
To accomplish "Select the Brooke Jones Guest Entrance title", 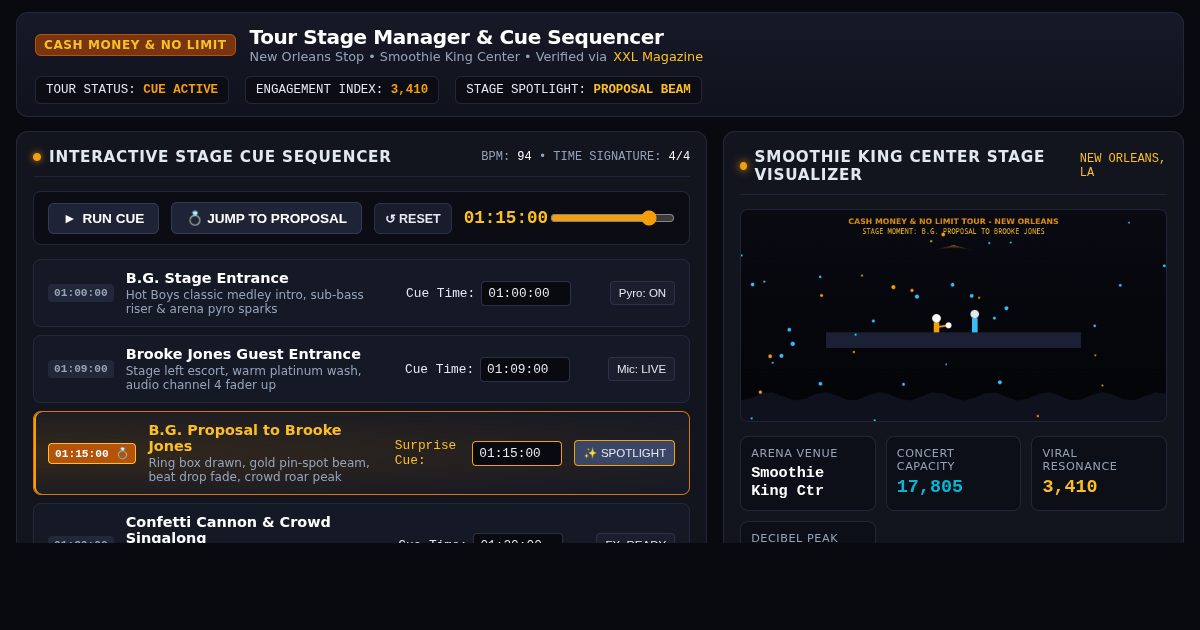I will [243, 354].
